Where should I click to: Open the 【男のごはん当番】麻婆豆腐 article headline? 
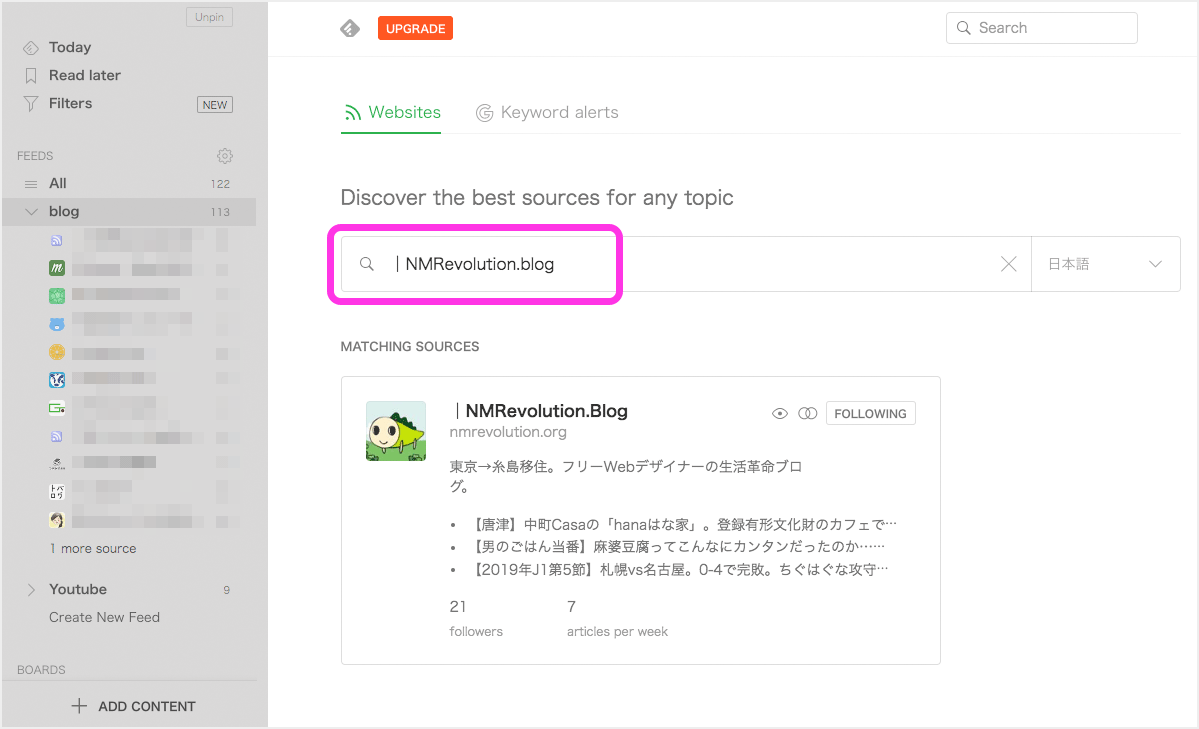(x=677, y=547)
